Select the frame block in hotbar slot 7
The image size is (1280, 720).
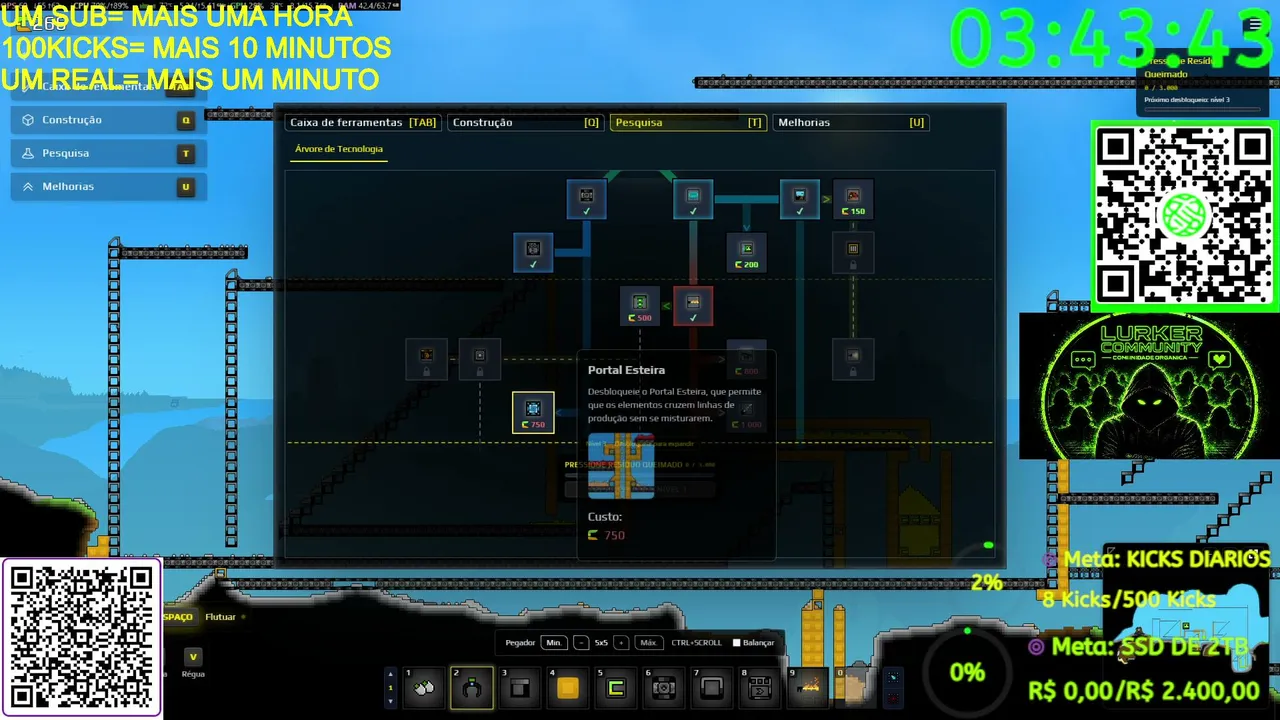click(711, 688)
